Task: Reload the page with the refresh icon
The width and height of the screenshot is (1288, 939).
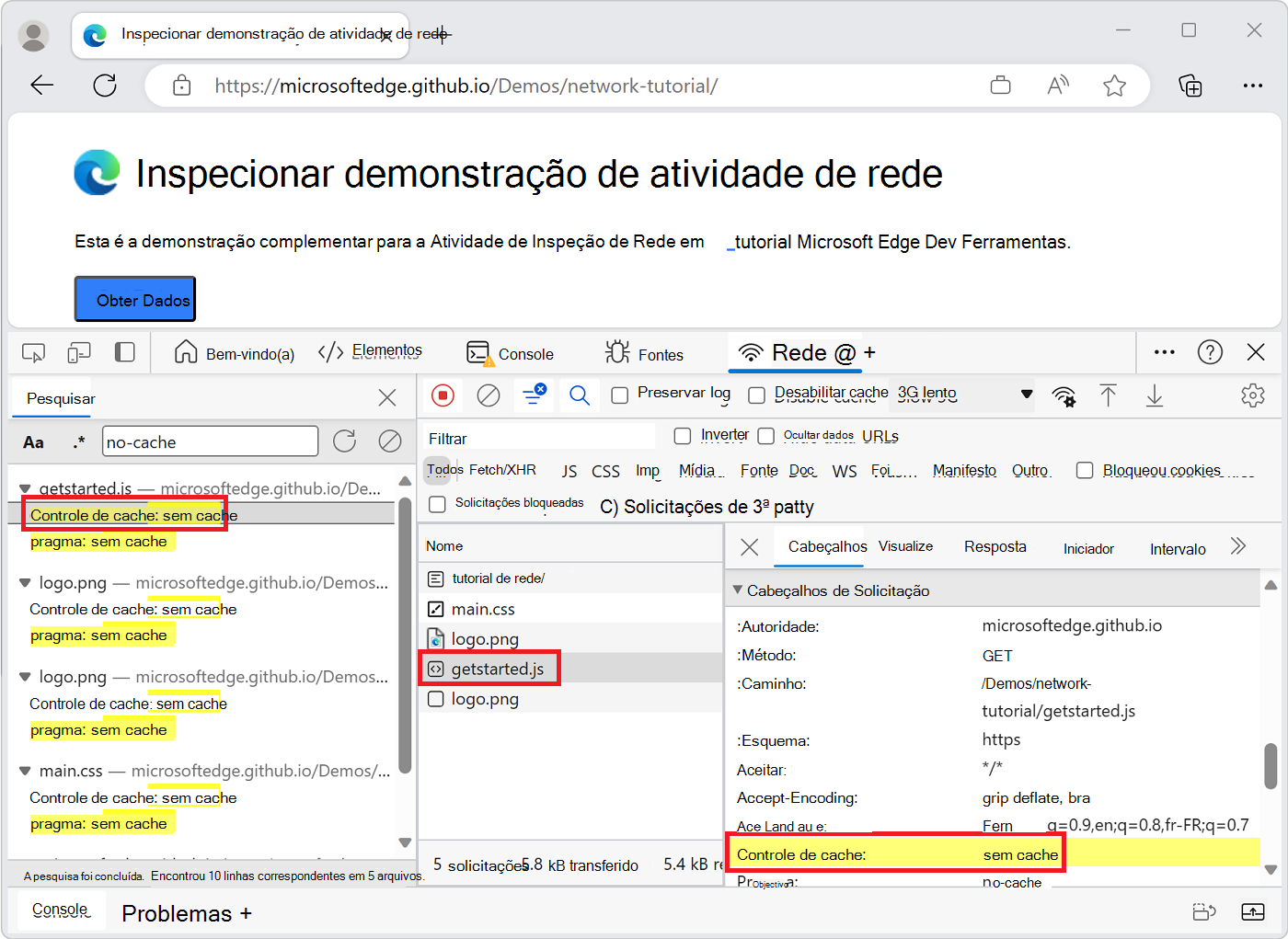Action: pyautogui.click(x=105, y=86)
